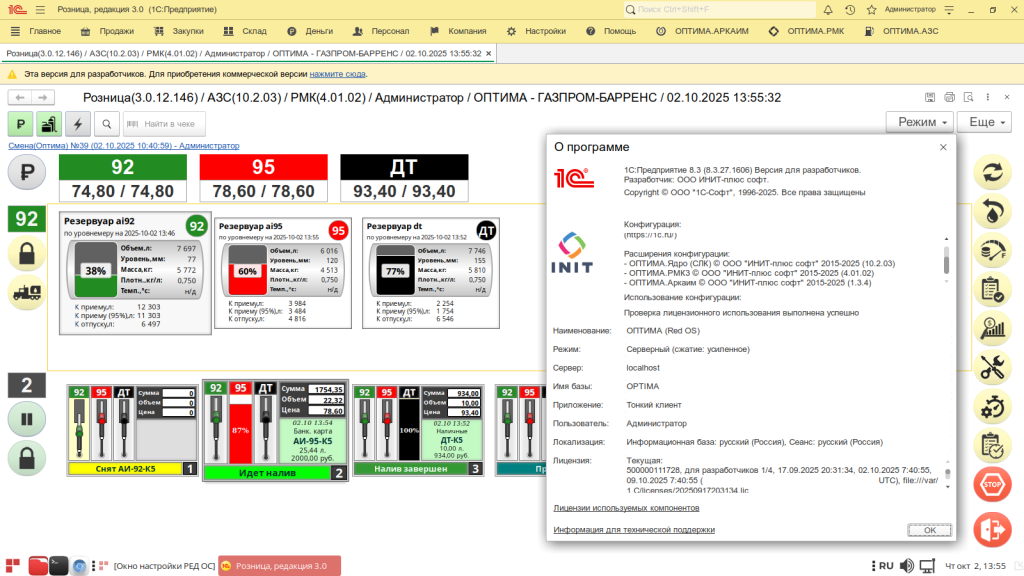The image size is (1024, 576).
Task: Open the Склад menu
Action: pos(246,31)
